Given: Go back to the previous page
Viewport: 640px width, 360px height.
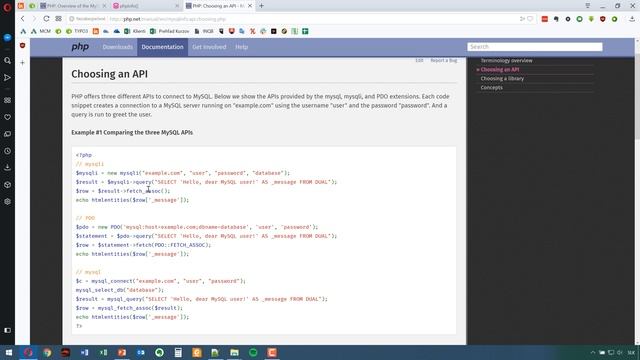Looking at the screenshot, I should (x=22, y=19).
